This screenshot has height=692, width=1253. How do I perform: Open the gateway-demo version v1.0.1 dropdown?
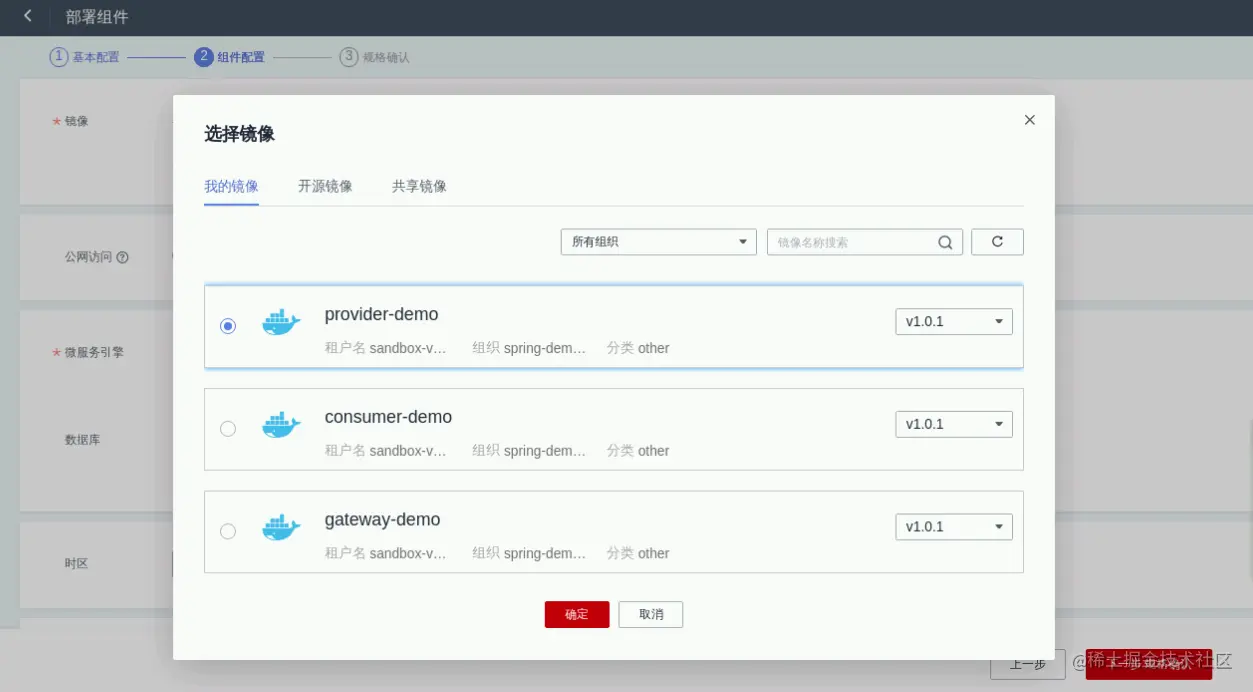(954, 526)
